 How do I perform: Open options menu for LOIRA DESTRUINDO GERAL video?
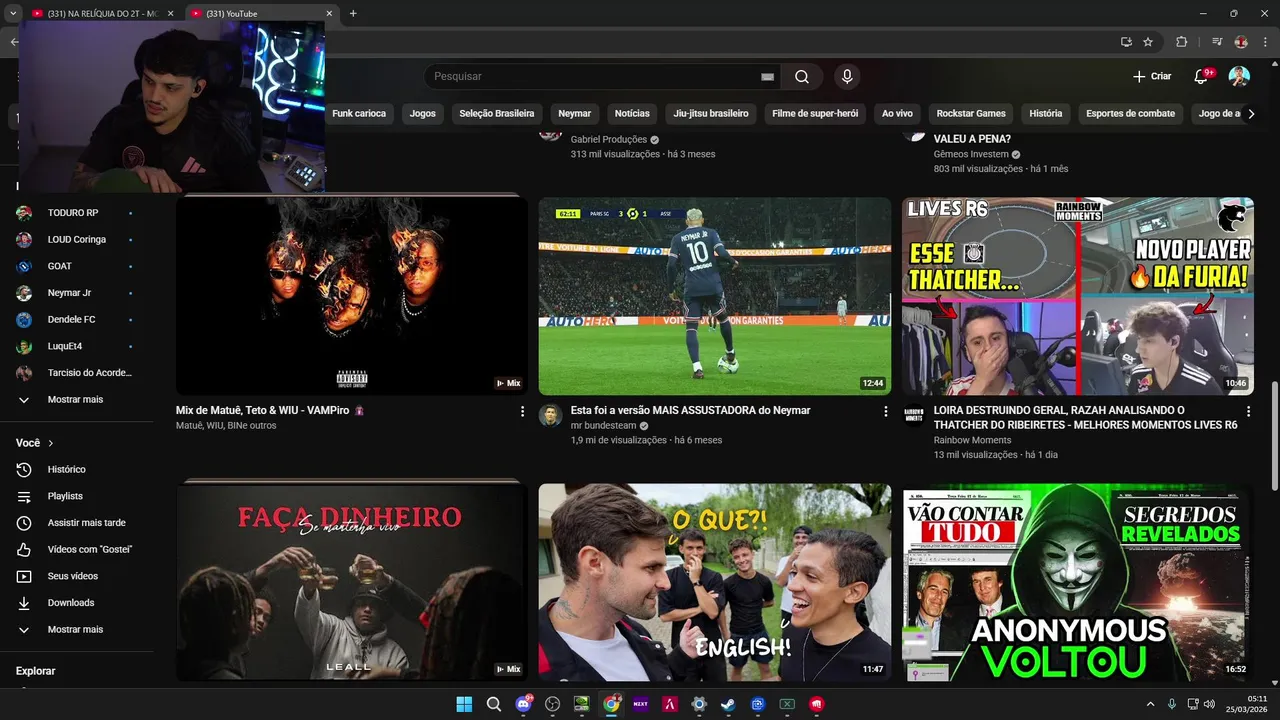coord(1248,411)
